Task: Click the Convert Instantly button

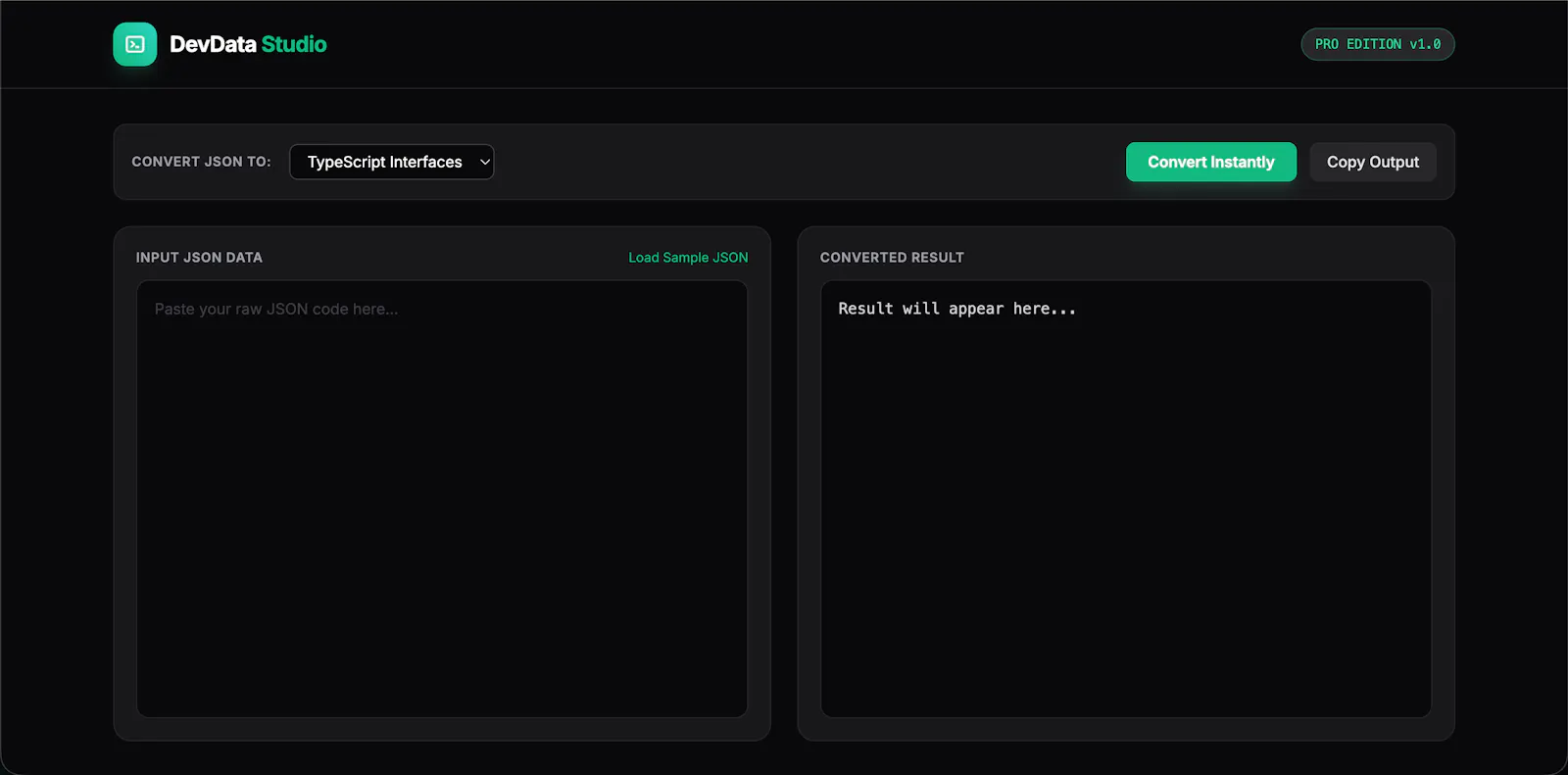Action: click(1210, 162)
